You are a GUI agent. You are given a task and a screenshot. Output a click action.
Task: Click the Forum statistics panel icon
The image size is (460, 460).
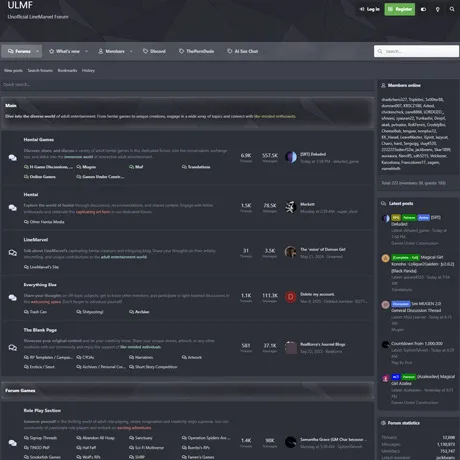383,423
